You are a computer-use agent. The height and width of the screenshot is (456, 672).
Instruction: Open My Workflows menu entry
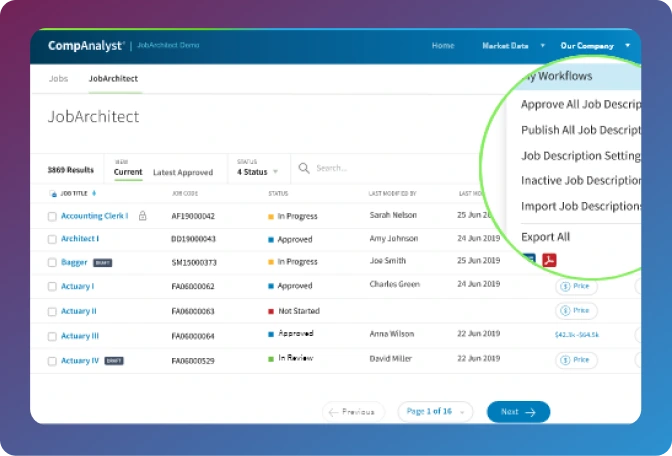click(576, 76)
